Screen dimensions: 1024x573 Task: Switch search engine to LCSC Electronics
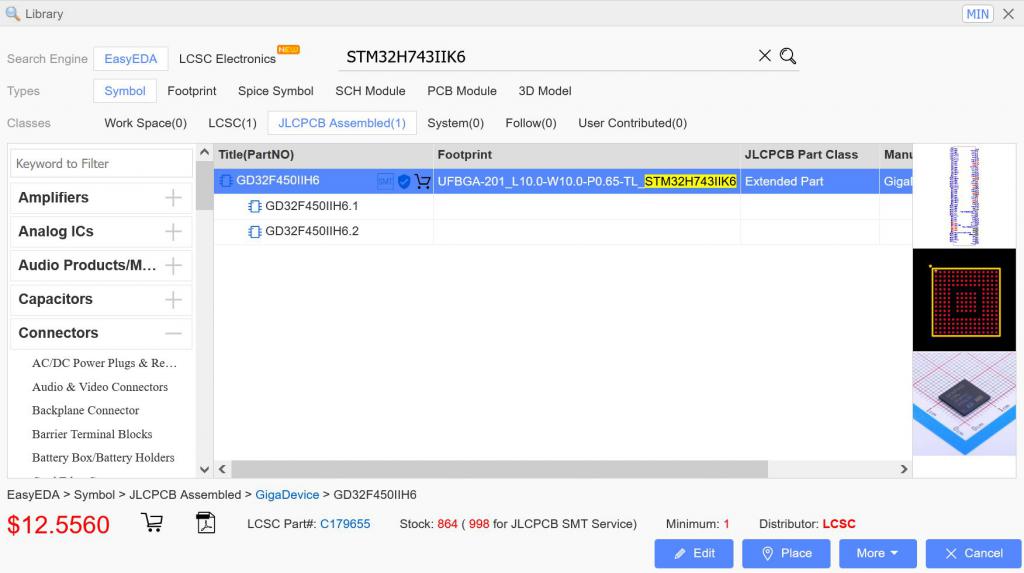click(227, 59)
